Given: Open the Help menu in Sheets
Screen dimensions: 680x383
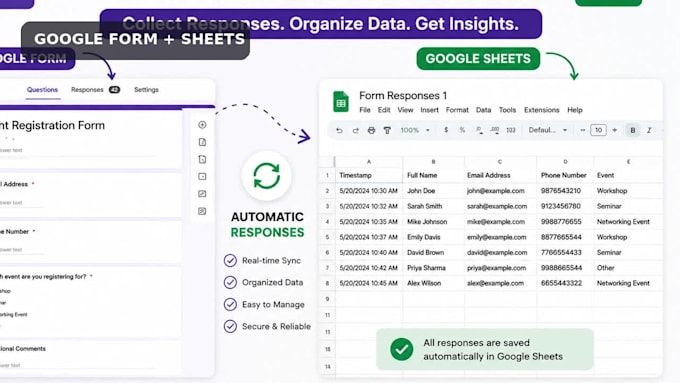Looking at the screenshot, I should (575, 110).
